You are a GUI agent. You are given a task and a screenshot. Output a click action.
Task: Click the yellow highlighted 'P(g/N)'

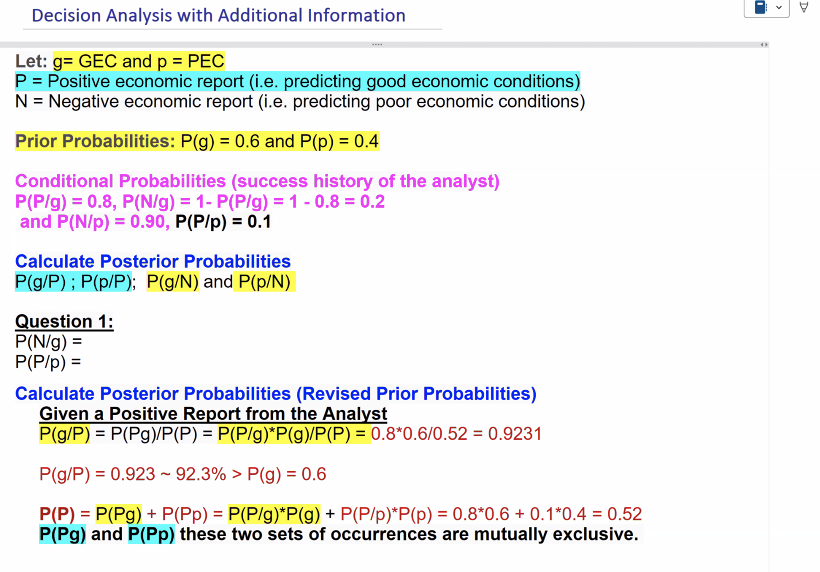tap(173, 282)
